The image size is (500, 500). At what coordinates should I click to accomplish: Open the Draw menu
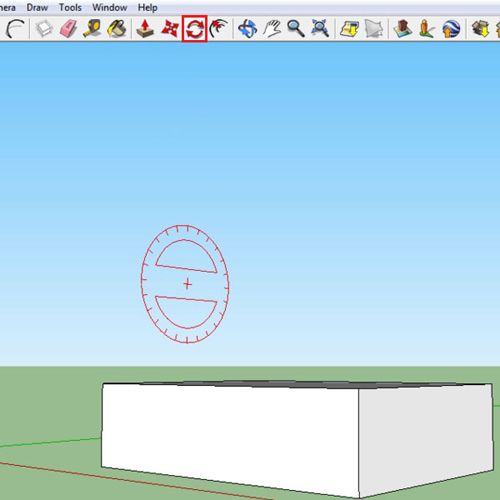[37, 7]
